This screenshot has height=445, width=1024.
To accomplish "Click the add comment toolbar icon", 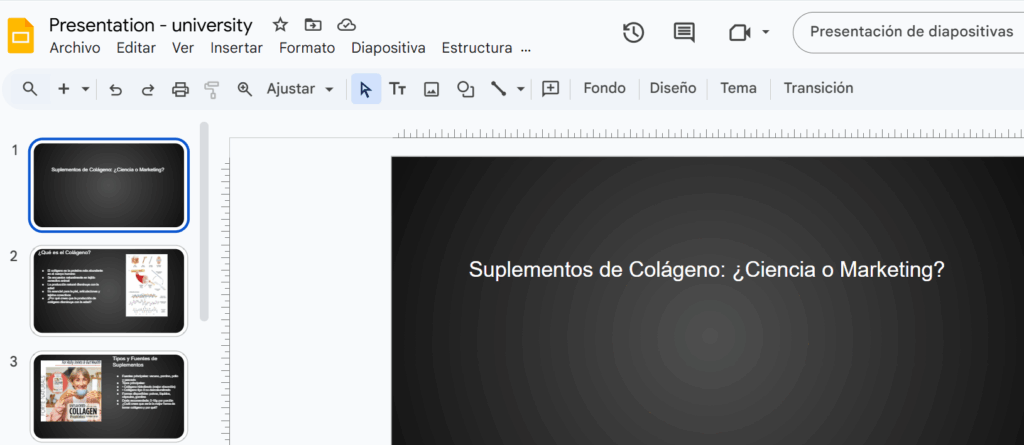I will 550,88.
